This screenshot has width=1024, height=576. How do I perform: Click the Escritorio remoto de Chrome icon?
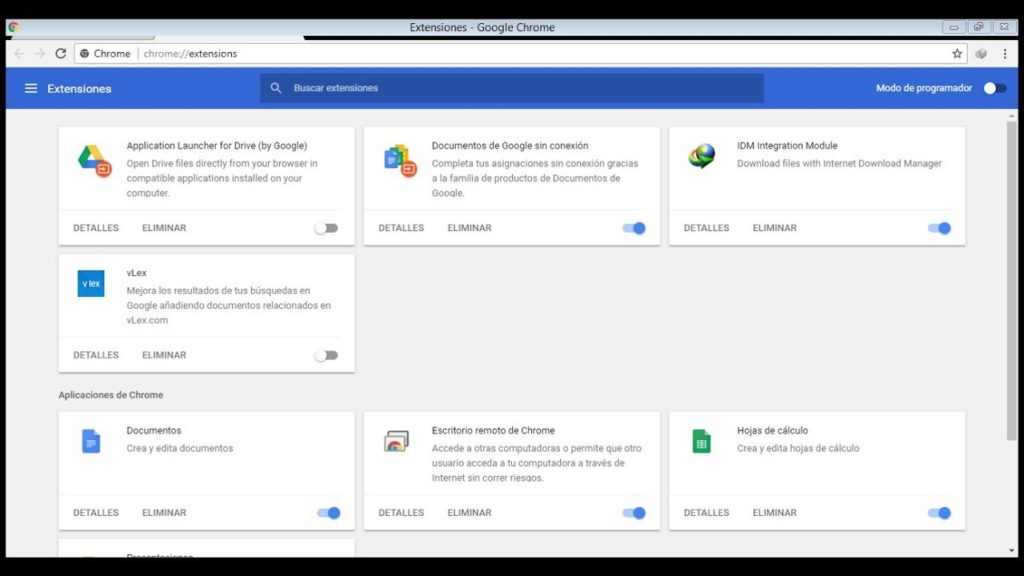(x=396, y=441)
